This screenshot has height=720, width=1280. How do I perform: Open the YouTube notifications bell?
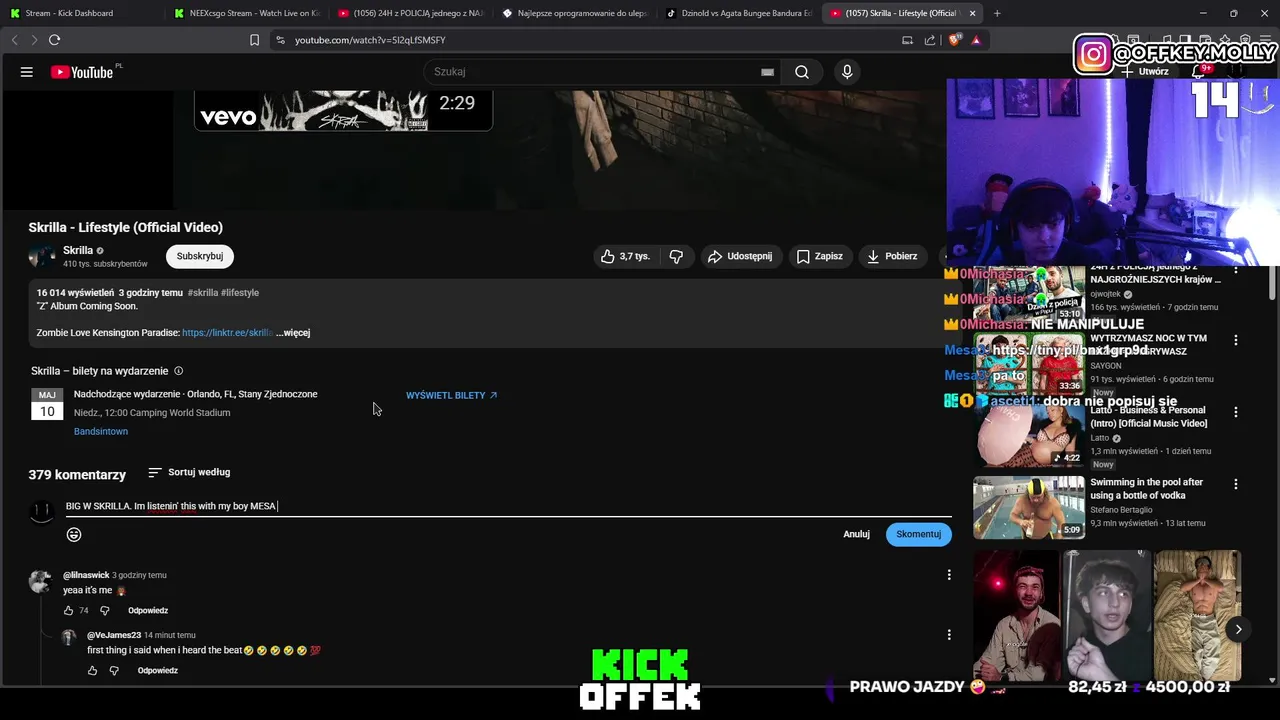tap(1199, 72)
